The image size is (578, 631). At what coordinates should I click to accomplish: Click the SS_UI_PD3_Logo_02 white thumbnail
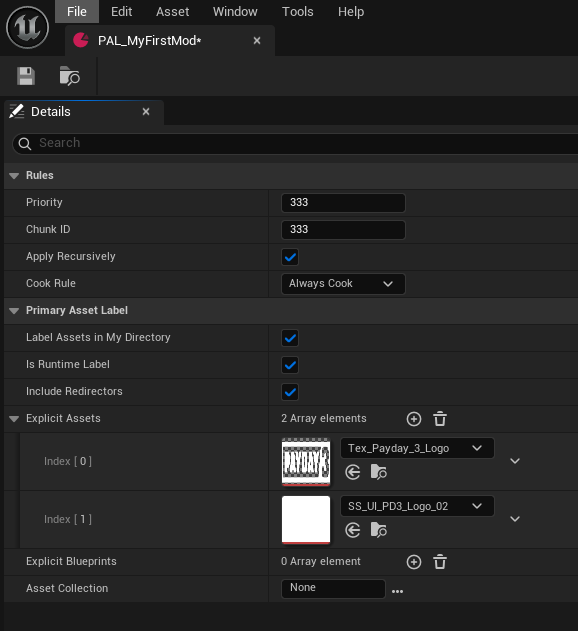click(306, 520)
